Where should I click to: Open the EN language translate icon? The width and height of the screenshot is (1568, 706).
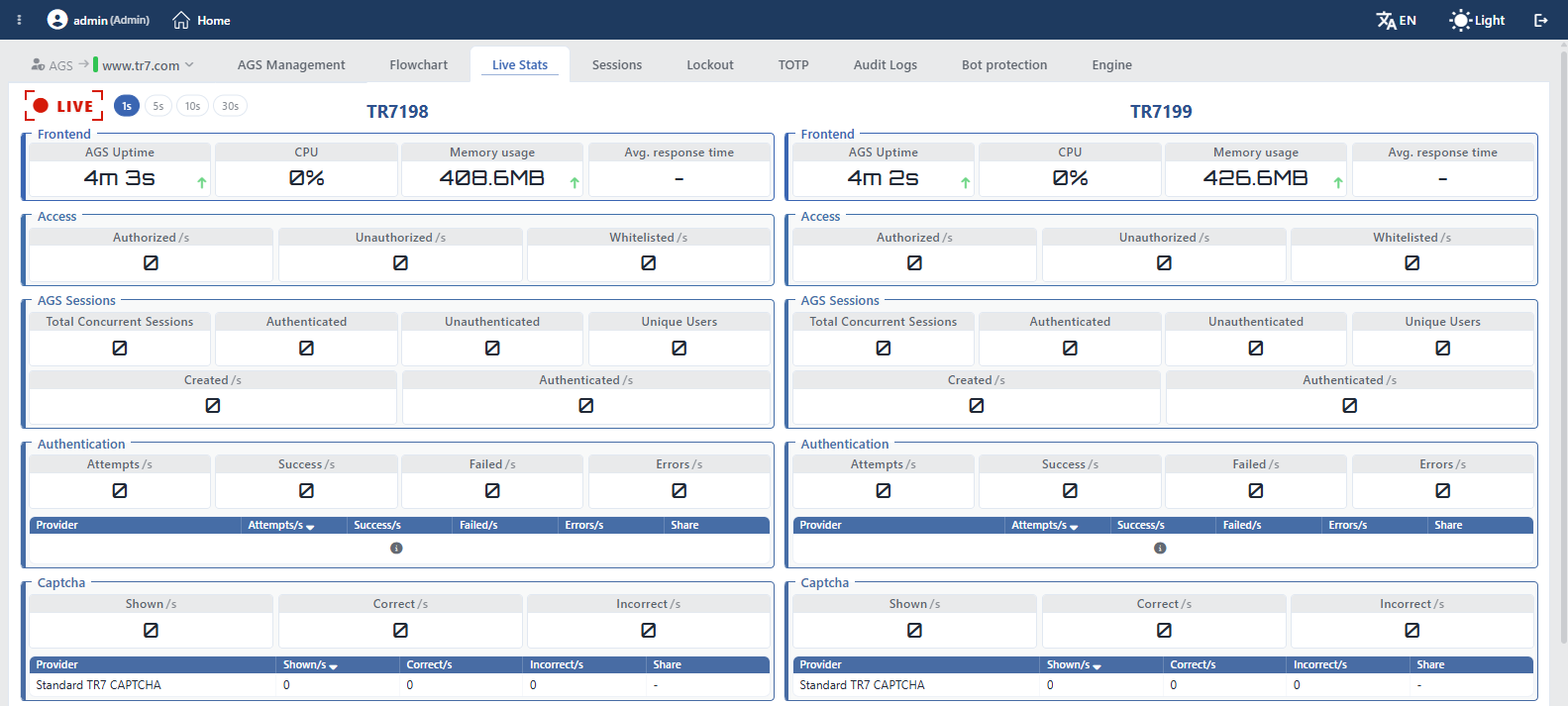click(1386, 20)
